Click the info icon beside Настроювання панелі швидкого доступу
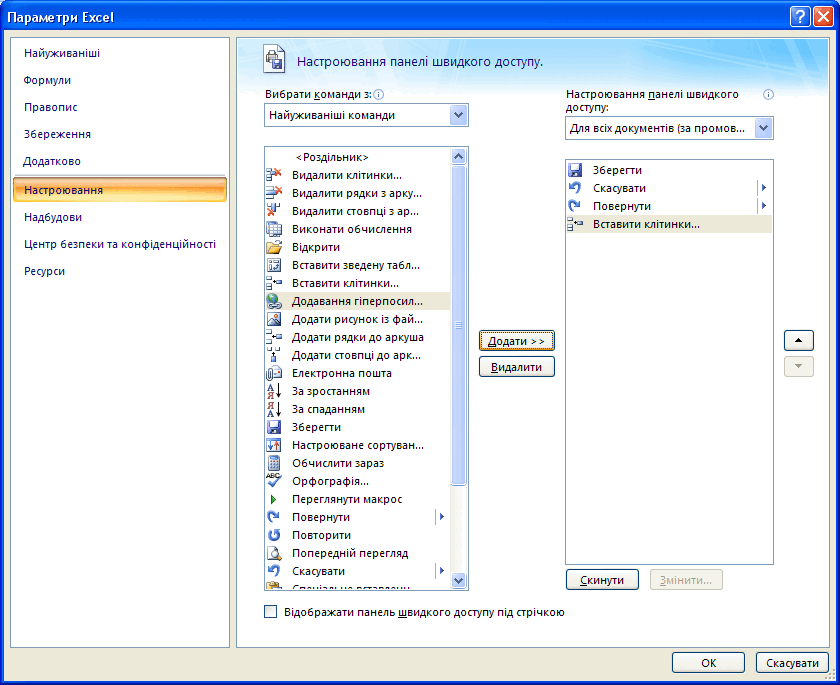The image size is (840, 685). pos(768,95)
